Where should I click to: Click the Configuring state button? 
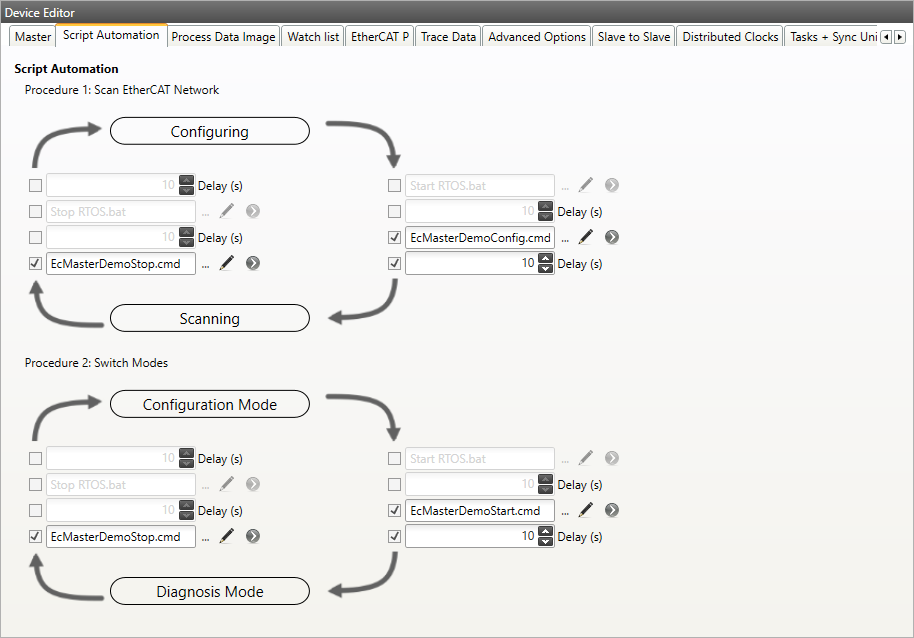(209, 131)
